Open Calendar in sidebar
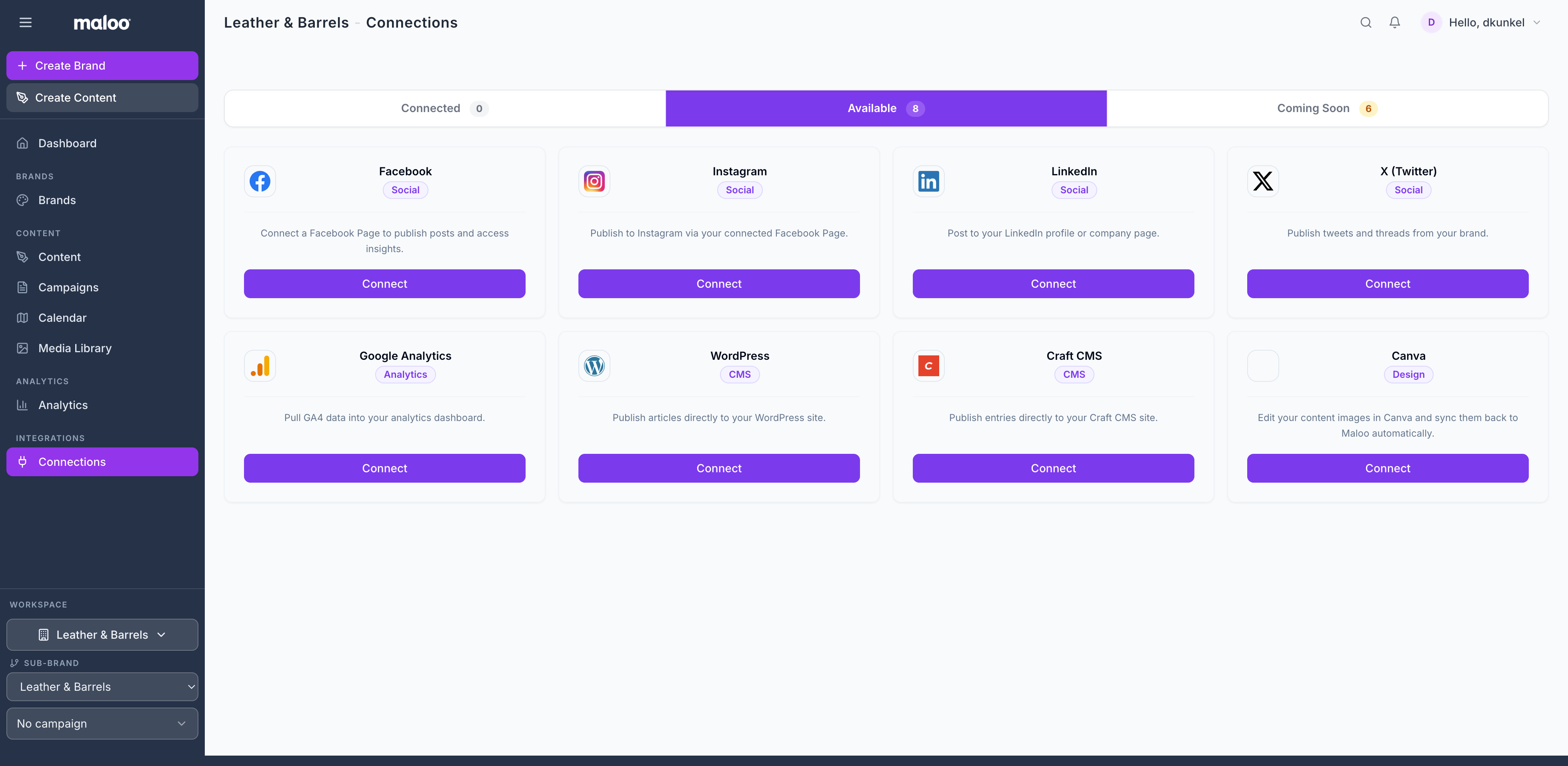Screen dimensions: 1568x766 click(102, 318)
